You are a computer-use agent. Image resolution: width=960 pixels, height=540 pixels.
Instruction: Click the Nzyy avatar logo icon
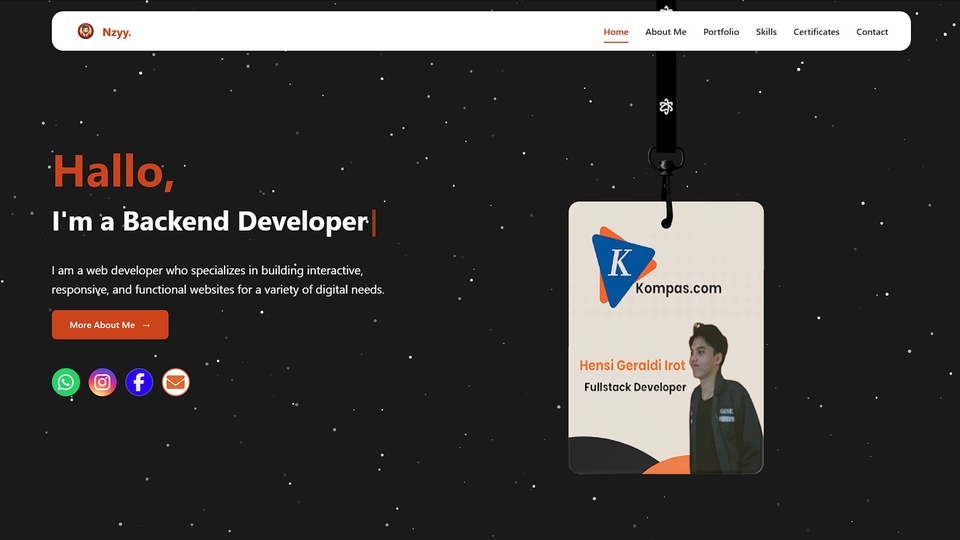(x=86, y=32)
